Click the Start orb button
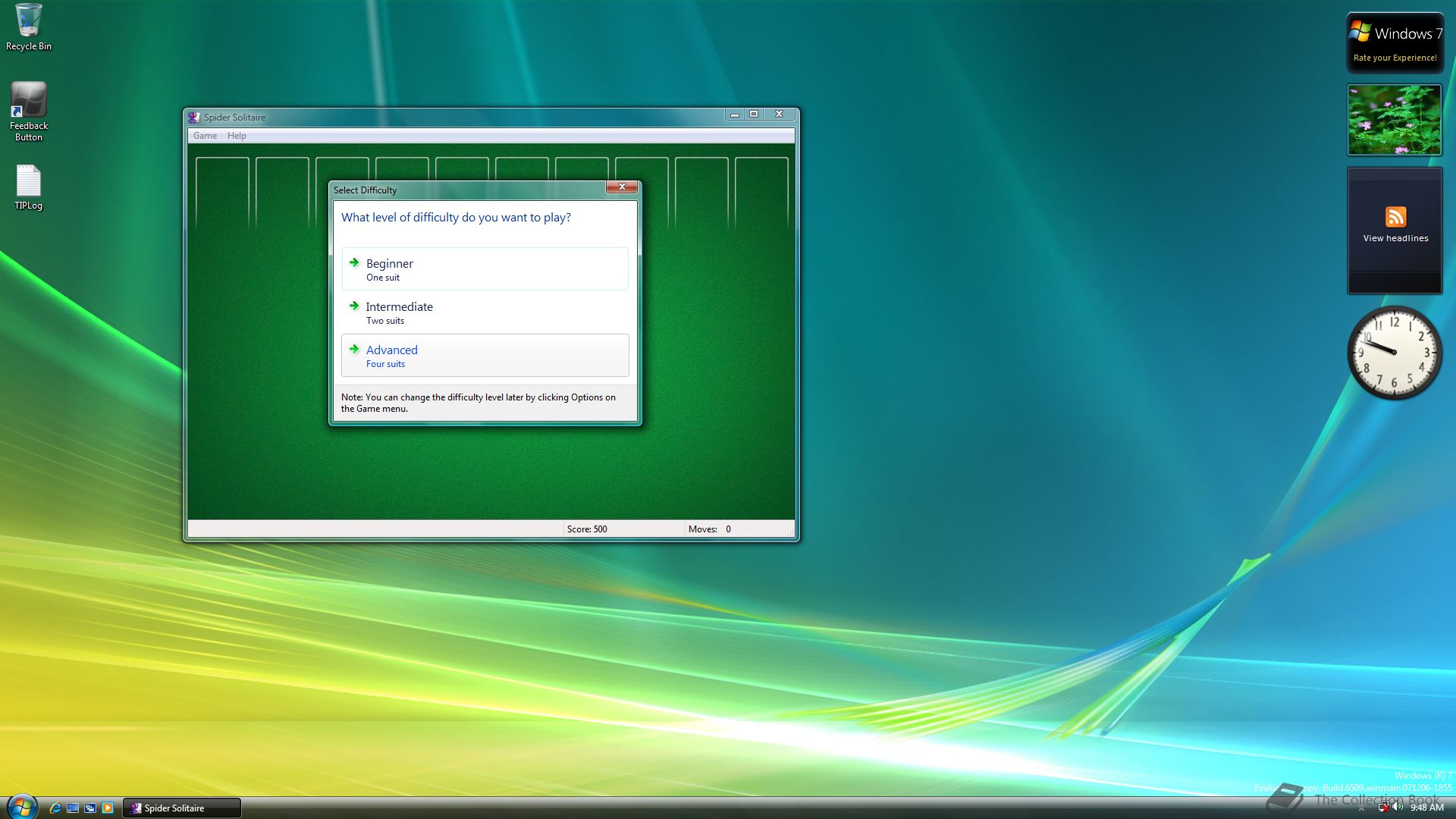The width and height of the screenshot is (1456, 819). tap(21, 807)
